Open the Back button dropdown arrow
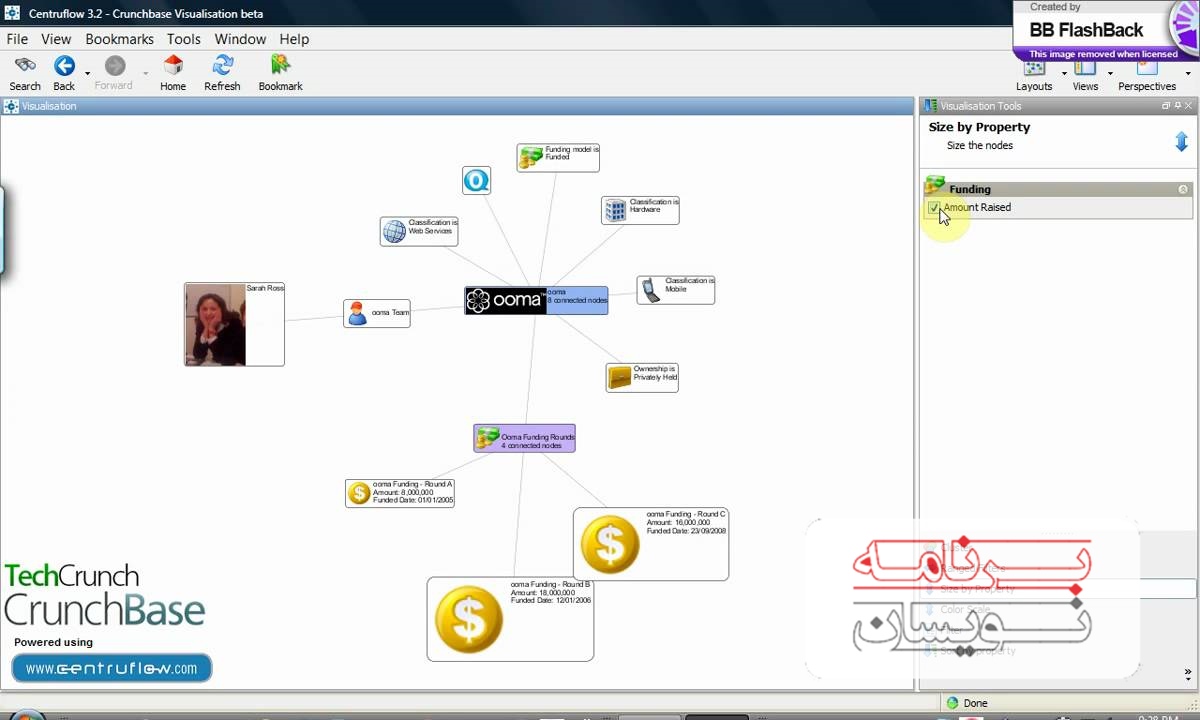This screenshot has width=1200, height=720. (x=87, y=73)
